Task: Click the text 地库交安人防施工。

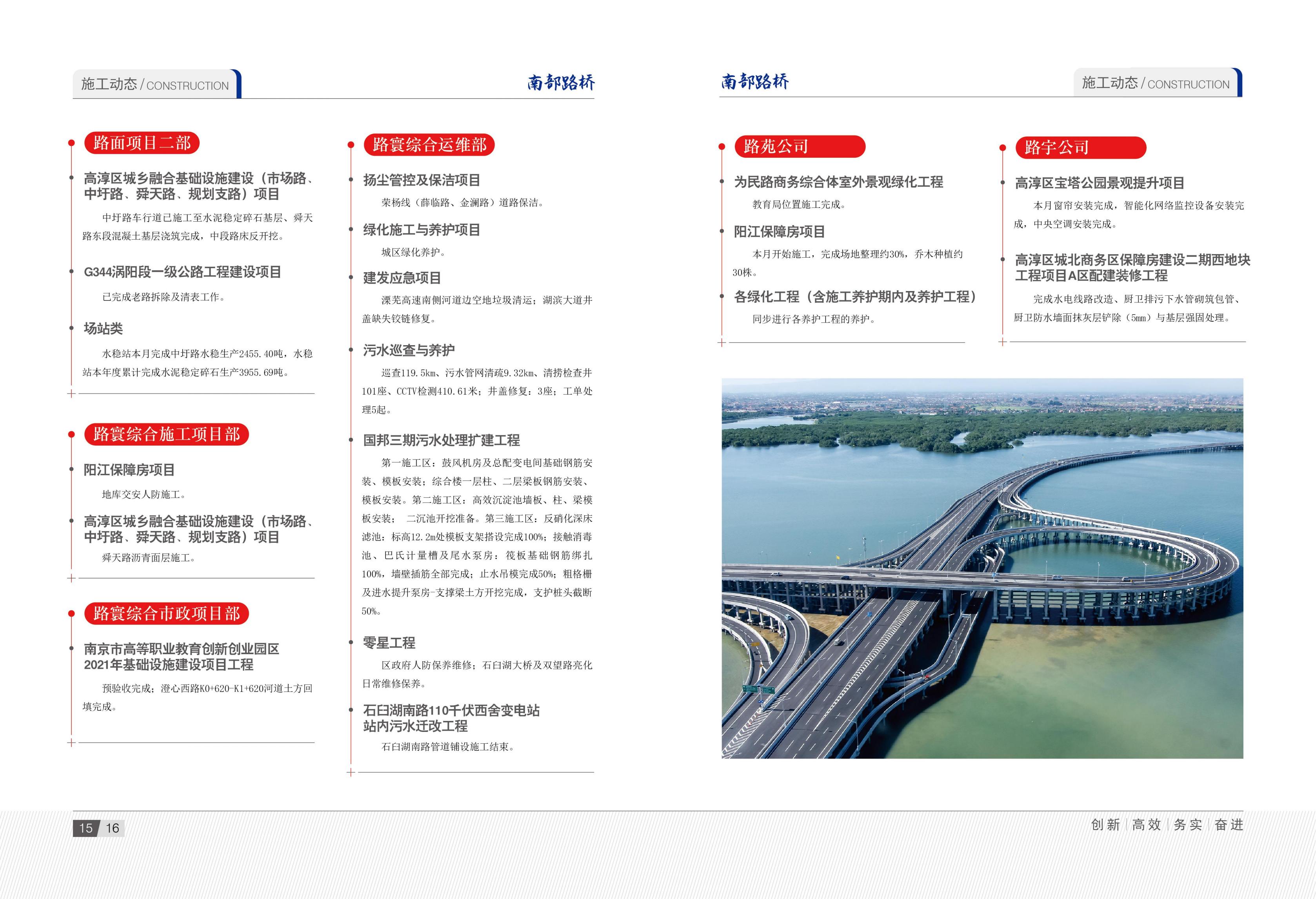Action: click(x=144, y=495)
